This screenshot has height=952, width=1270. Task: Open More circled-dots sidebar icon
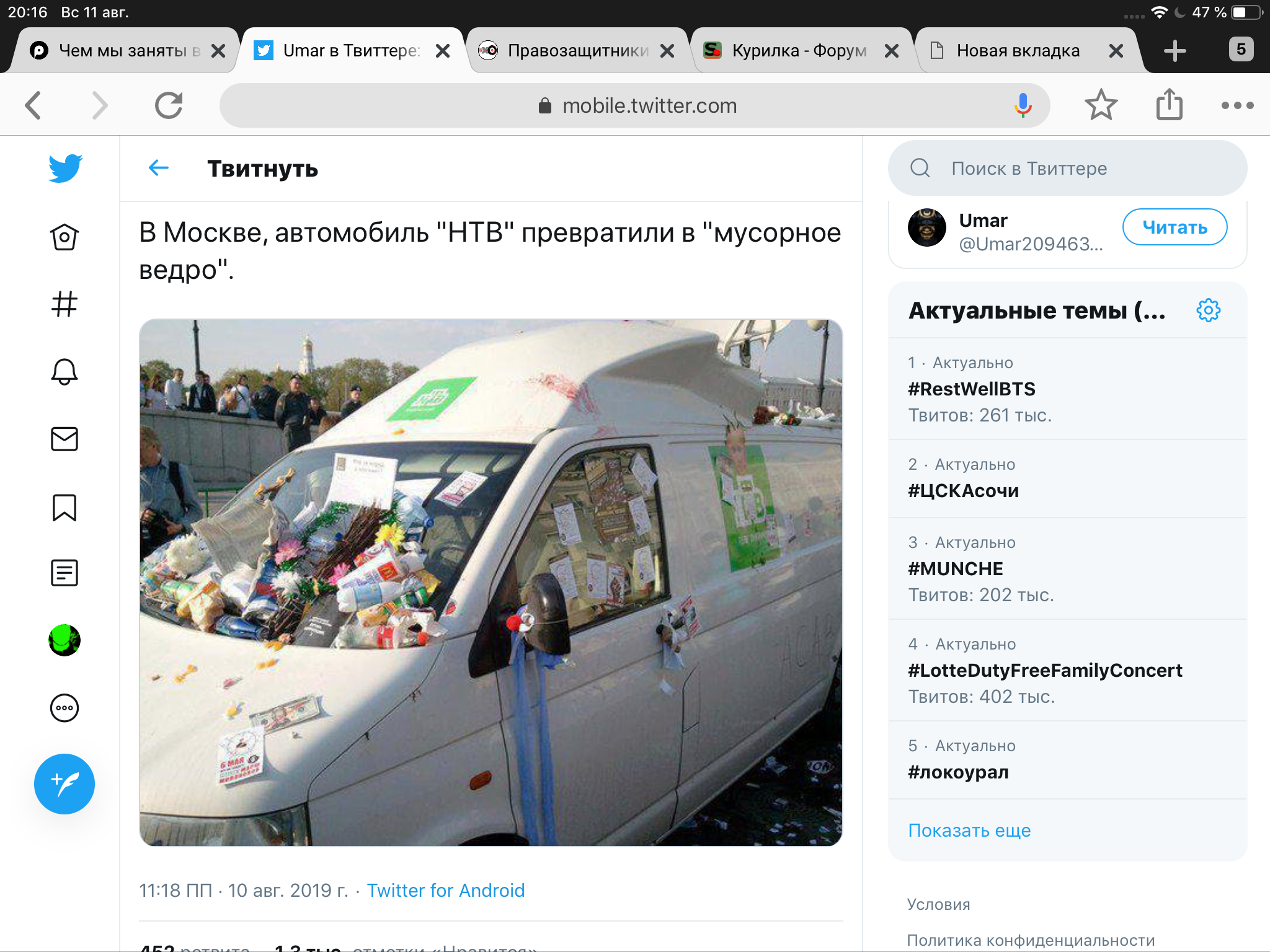pyautogui.click(x=64, y=708)
